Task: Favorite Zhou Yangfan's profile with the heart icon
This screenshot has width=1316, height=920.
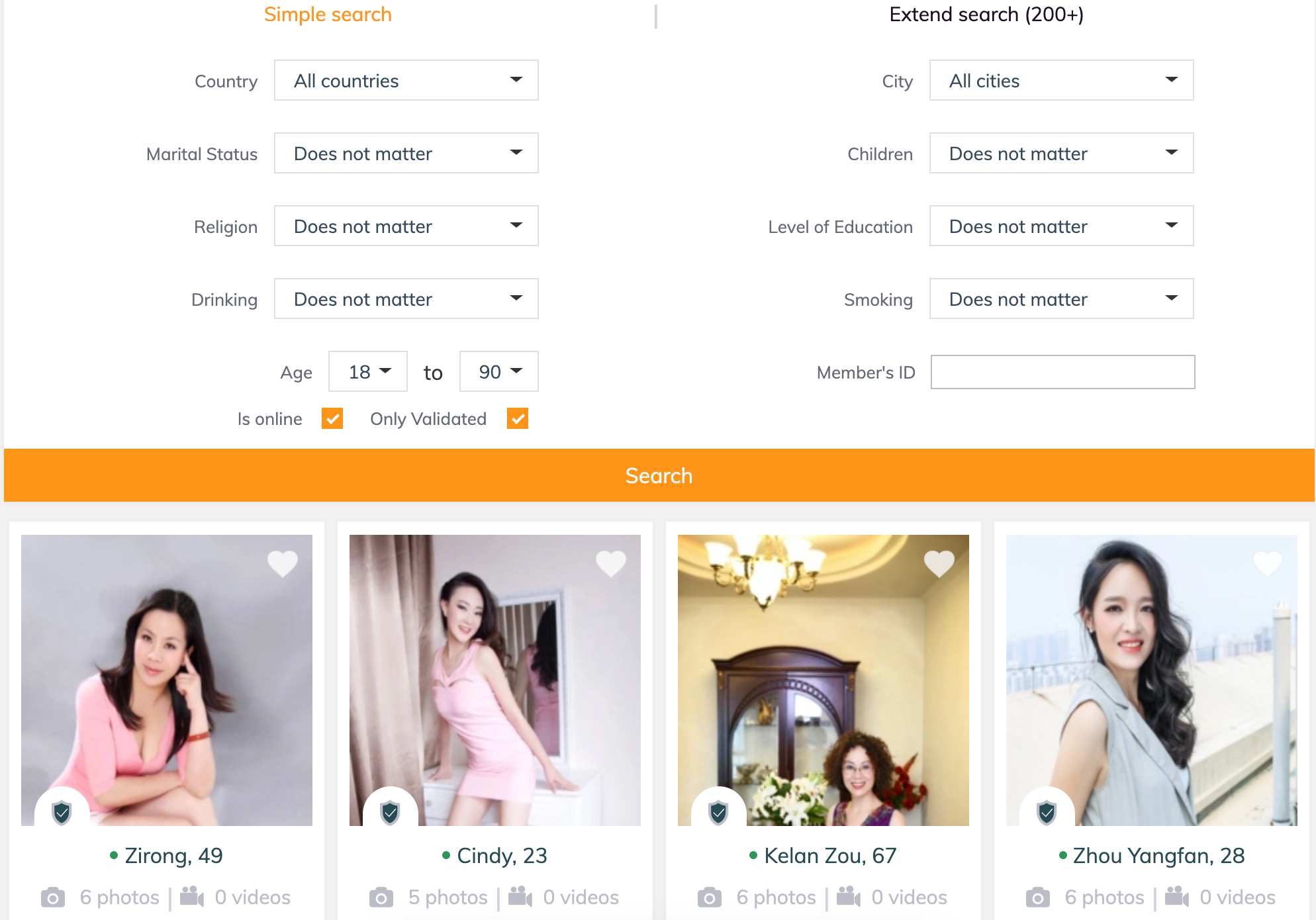Action: [1268, 564]
